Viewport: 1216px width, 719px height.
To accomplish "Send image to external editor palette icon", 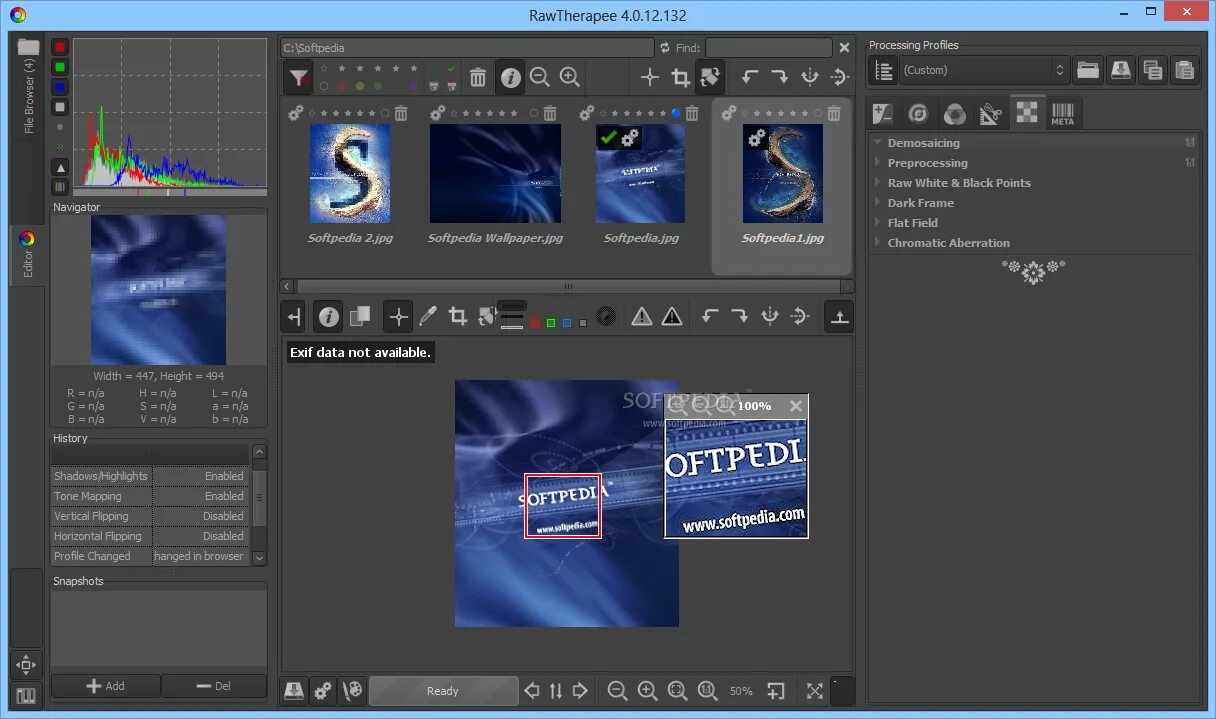I will click(352, 690).
